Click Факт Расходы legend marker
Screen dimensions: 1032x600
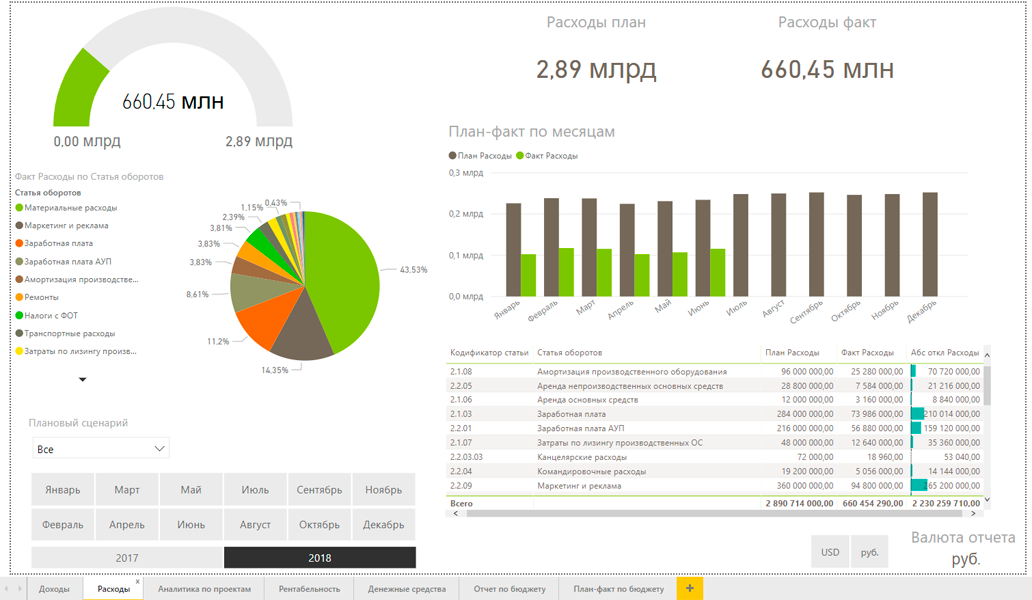tap(520, 156)
